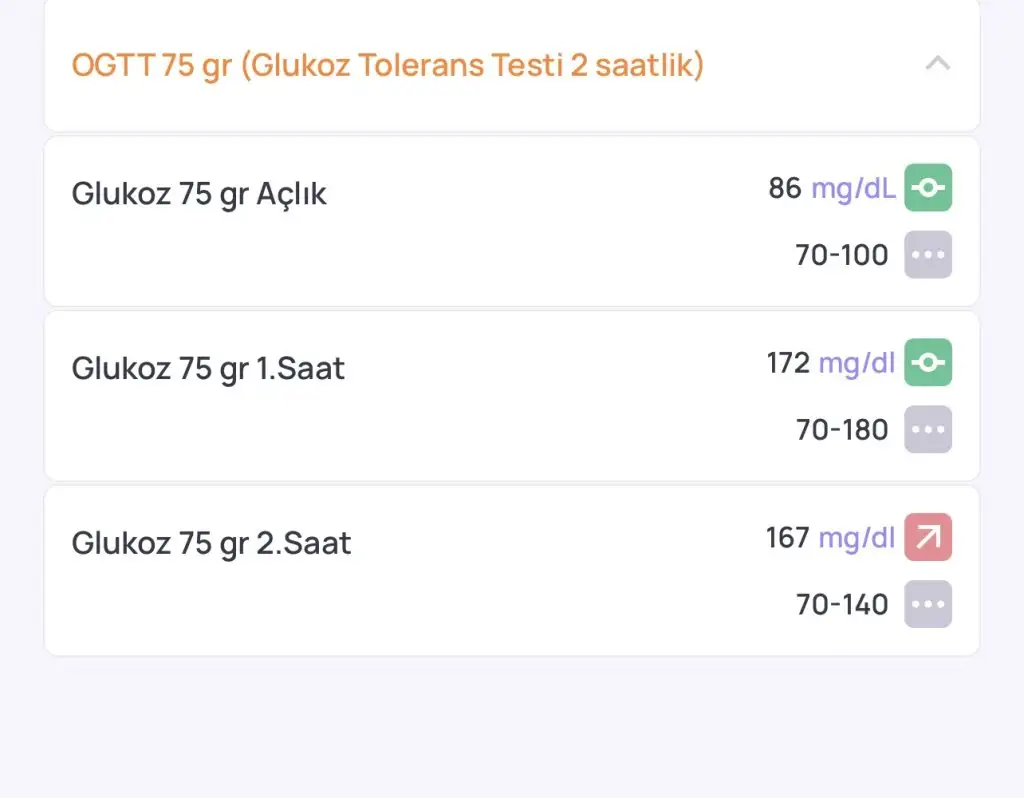Click green normal icon for 1.Saat glucose
Image resolution: width=1024 pixels, height=798 pixels.
[x=928, y=362]
